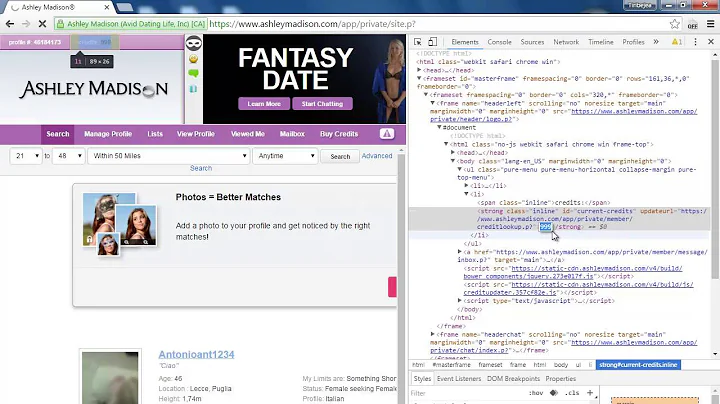
Task: Open the green chat bubble icon
Action: tap(193, 73)
